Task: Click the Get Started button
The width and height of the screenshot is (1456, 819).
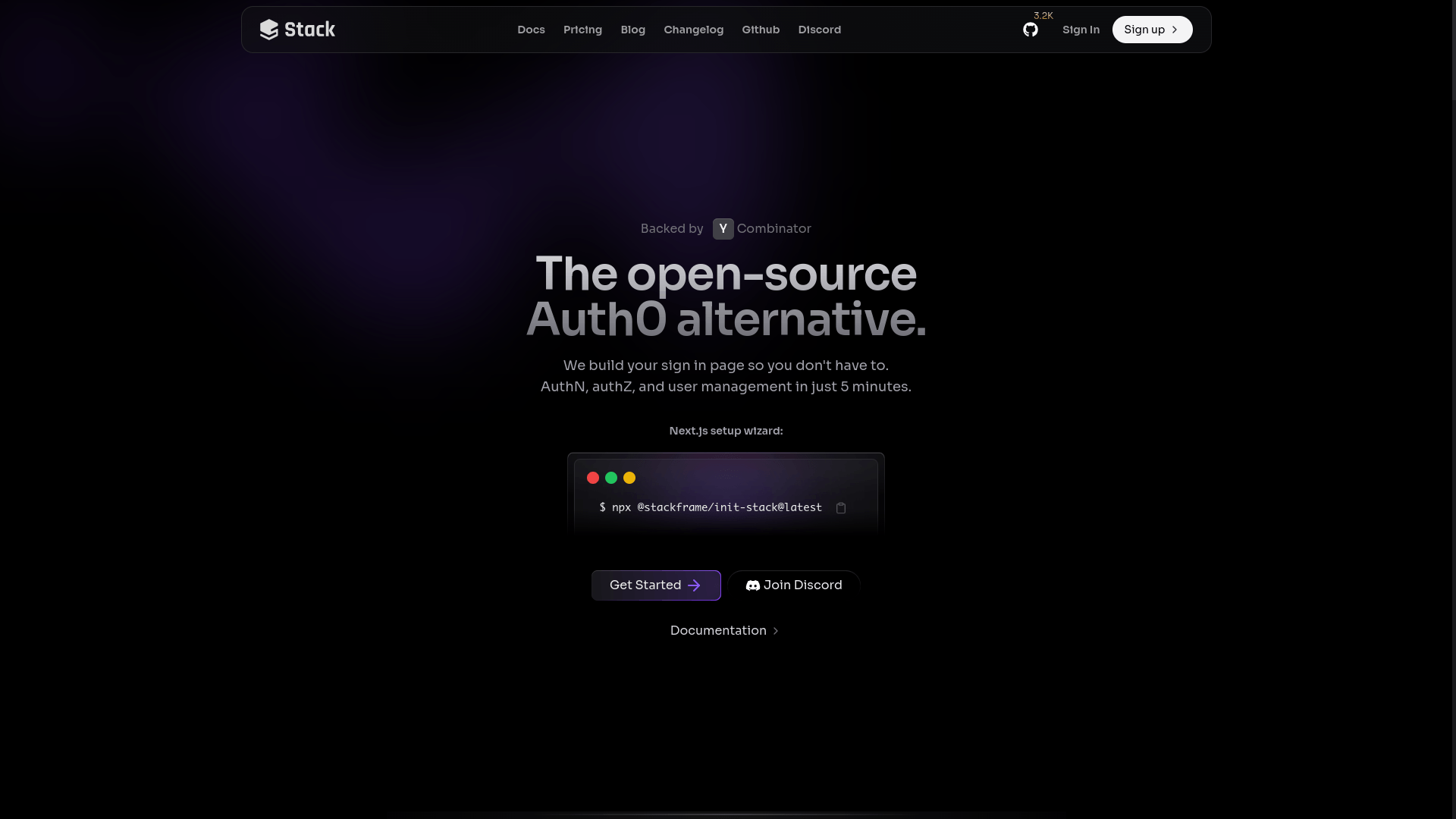Action: [x=656, y=585]
